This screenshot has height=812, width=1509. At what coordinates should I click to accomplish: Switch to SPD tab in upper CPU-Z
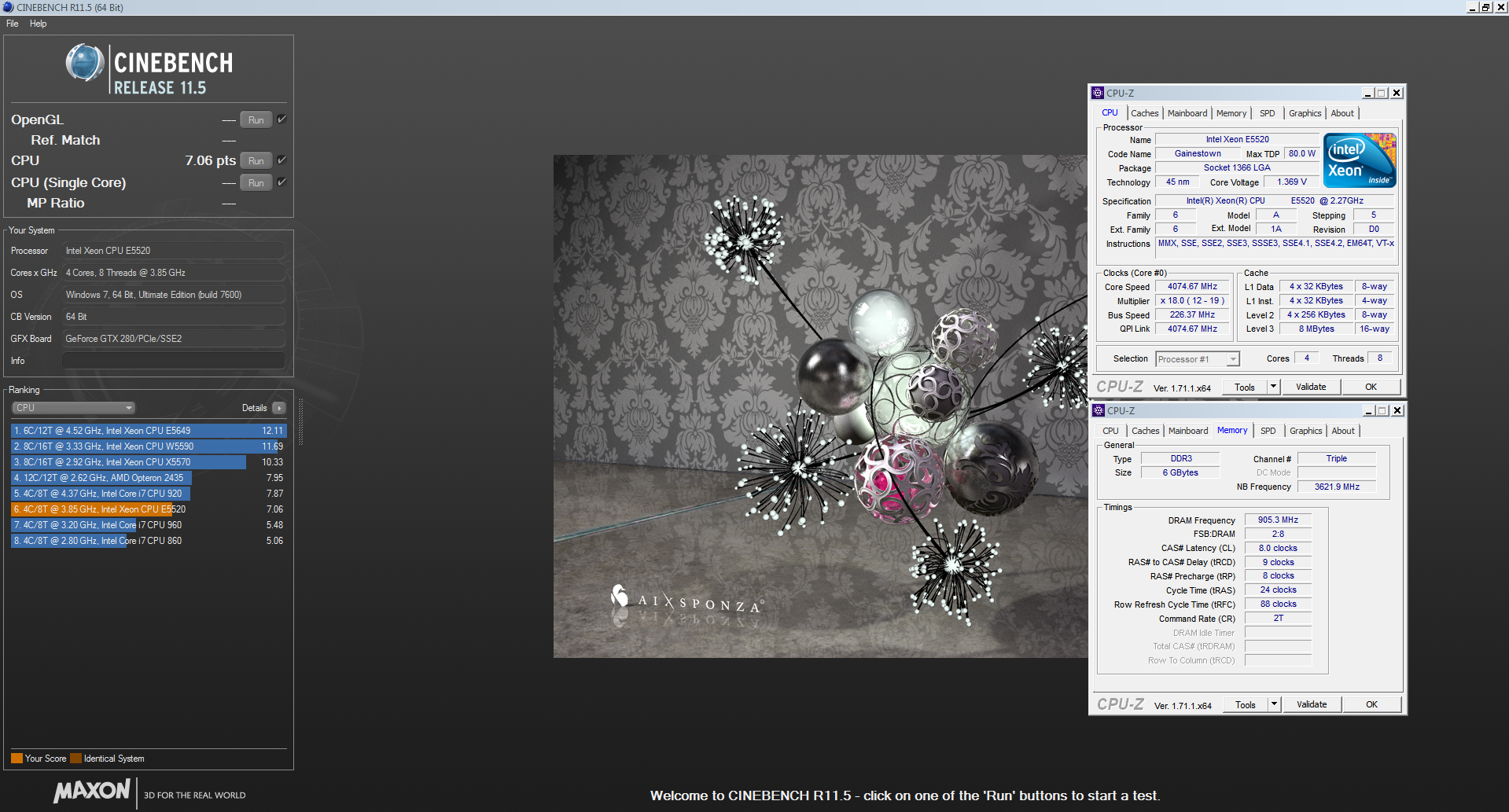1268,113
